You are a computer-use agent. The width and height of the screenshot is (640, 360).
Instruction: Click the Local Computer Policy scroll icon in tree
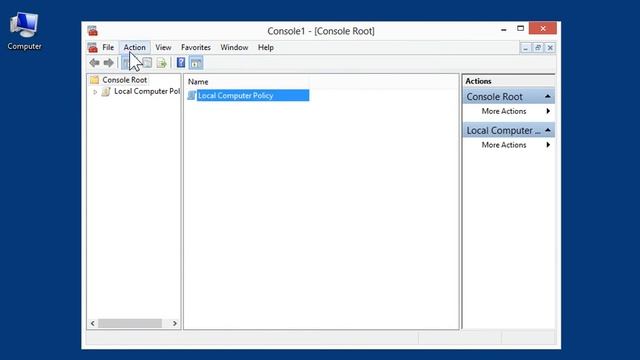(106, 91)
